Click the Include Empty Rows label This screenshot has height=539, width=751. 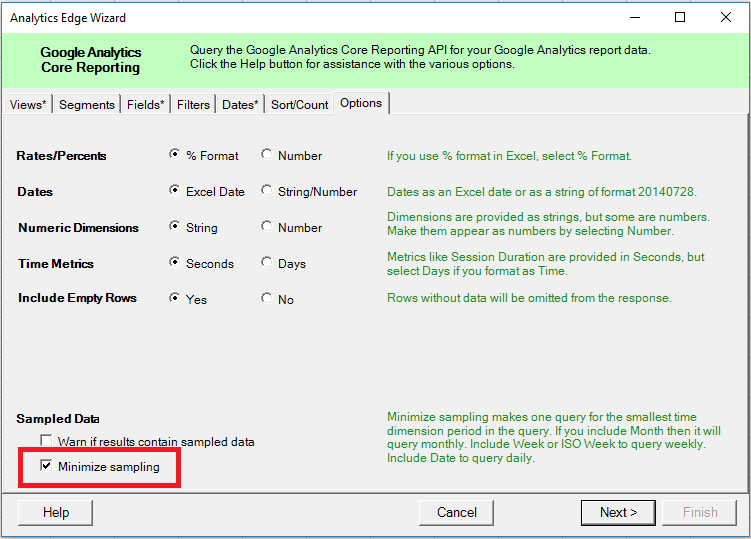pos(78,298)
